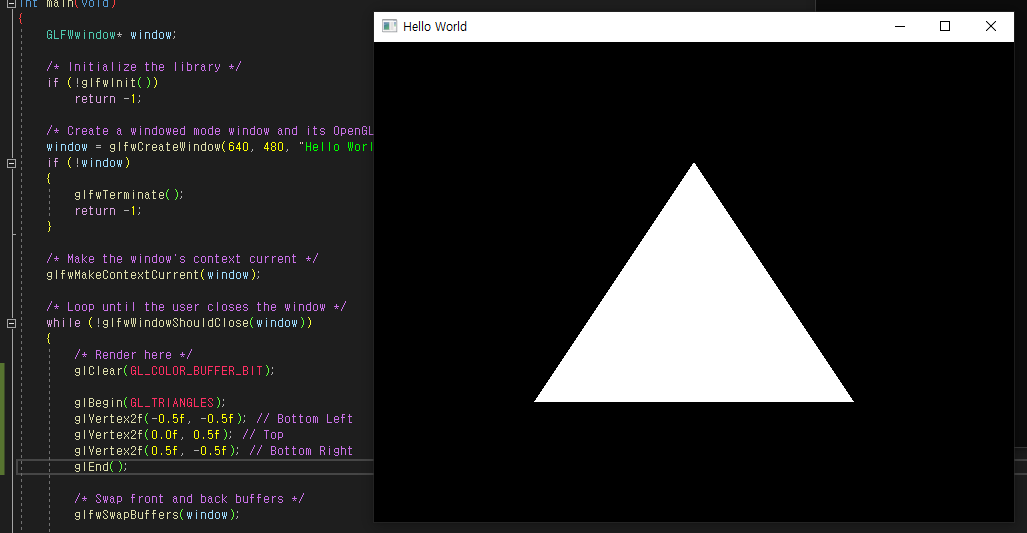This screenshot has height=533, width=1027.
Task: Click glfwMakeContextCurrent(window); line
Action: pos(153,275)
